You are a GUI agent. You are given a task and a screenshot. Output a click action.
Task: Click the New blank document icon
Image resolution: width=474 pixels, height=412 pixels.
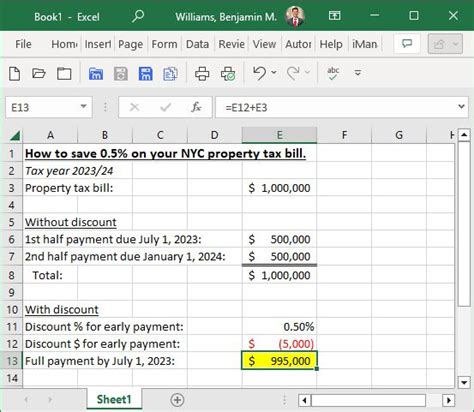14,73
